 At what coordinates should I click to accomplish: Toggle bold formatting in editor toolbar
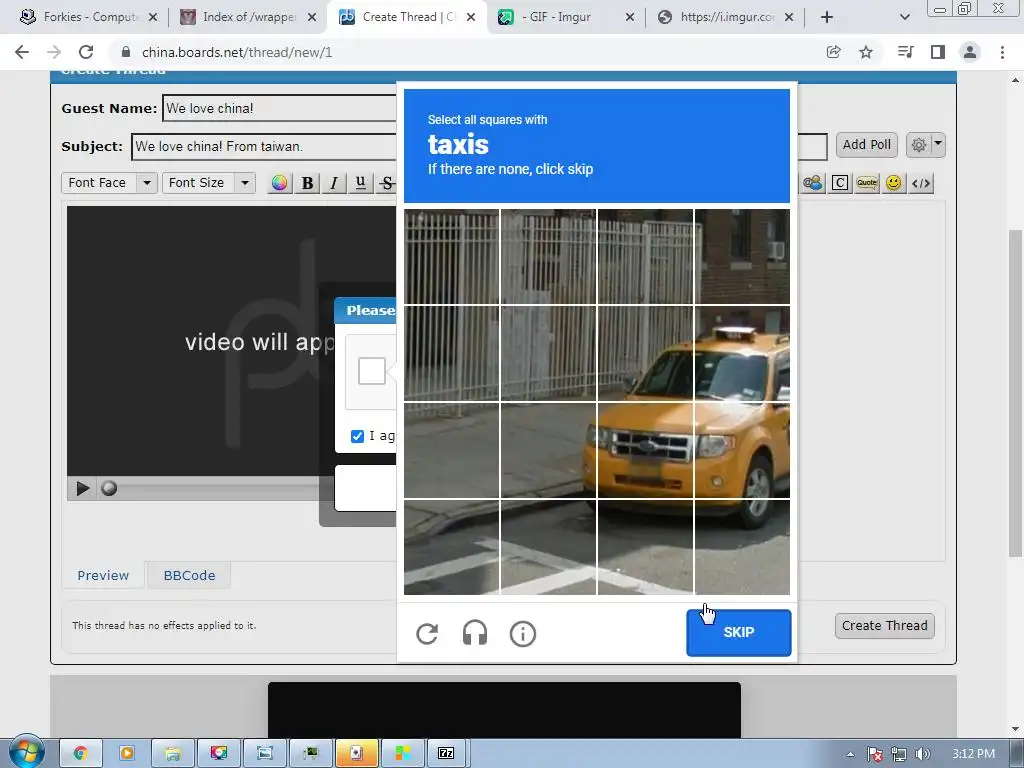tap(307, 183)
